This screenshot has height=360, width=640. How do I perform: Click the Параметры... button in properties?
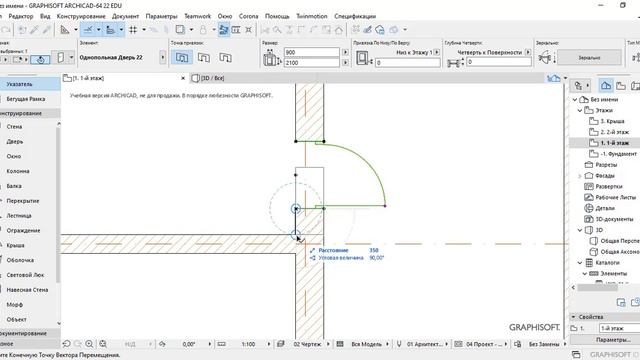605,340
